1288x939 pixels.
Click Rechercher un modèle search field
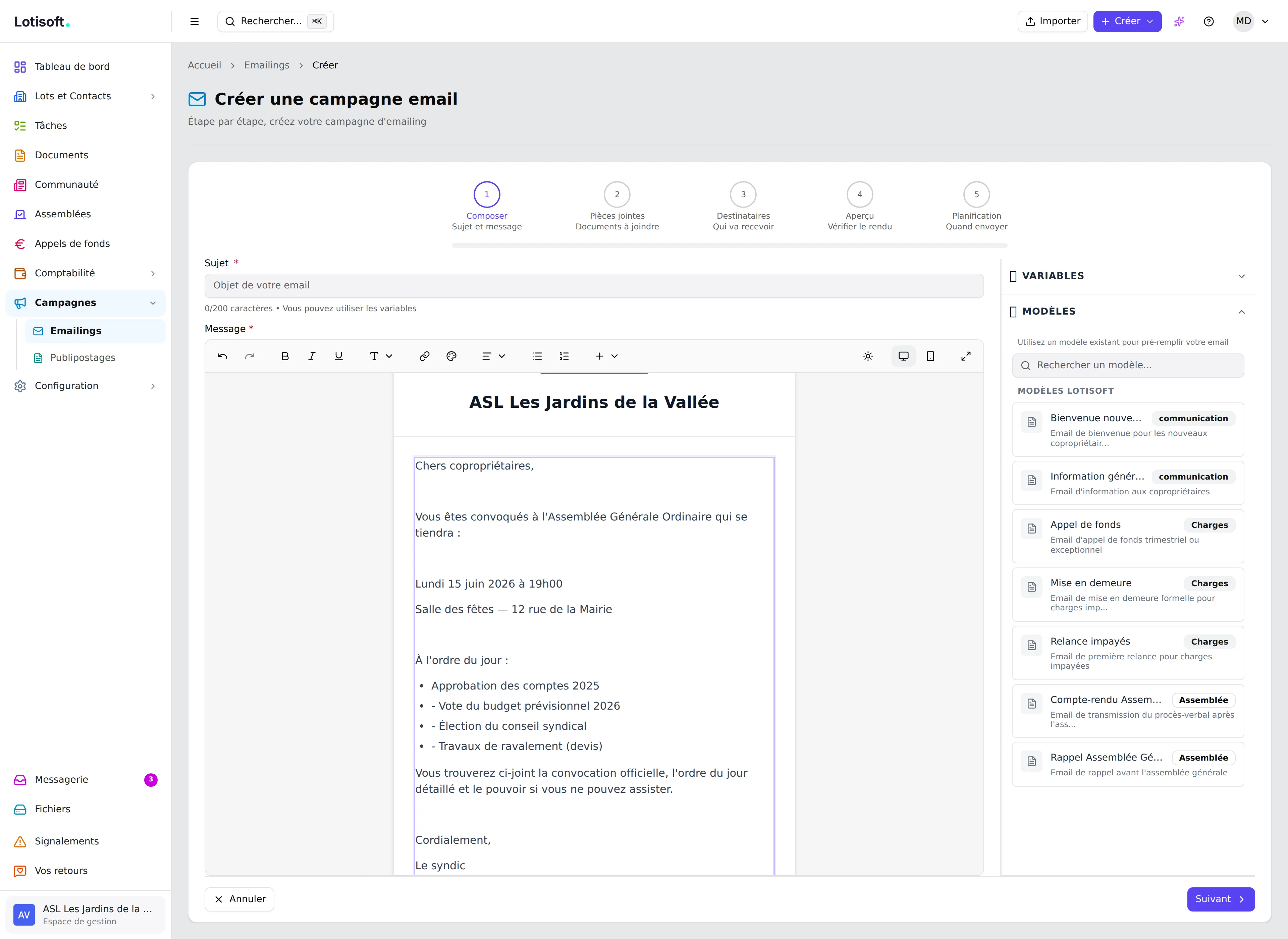coord(1128,366)
